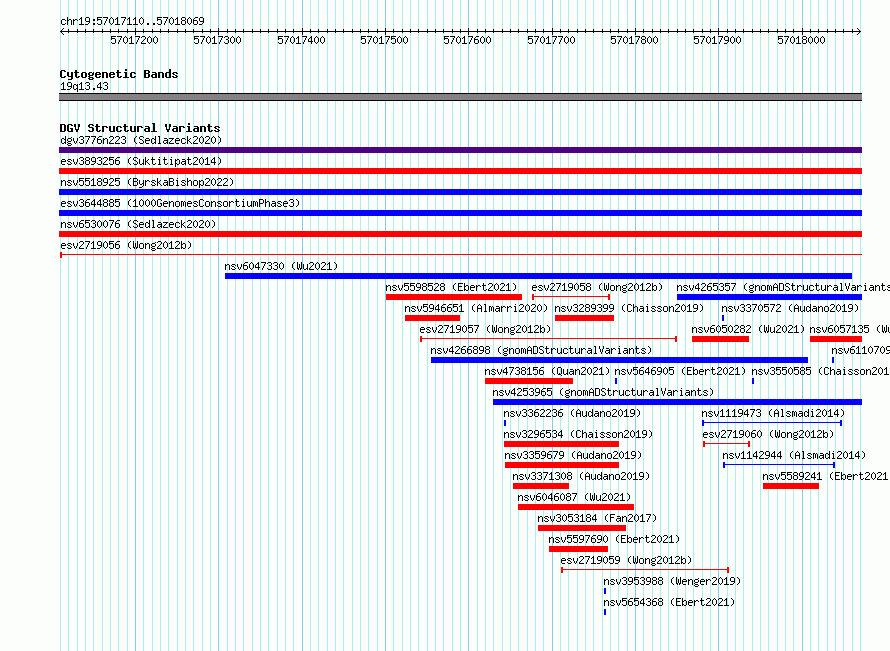Select variant nsv3371308 (Audano2019)
890x651 pixels.
(581, 476)
